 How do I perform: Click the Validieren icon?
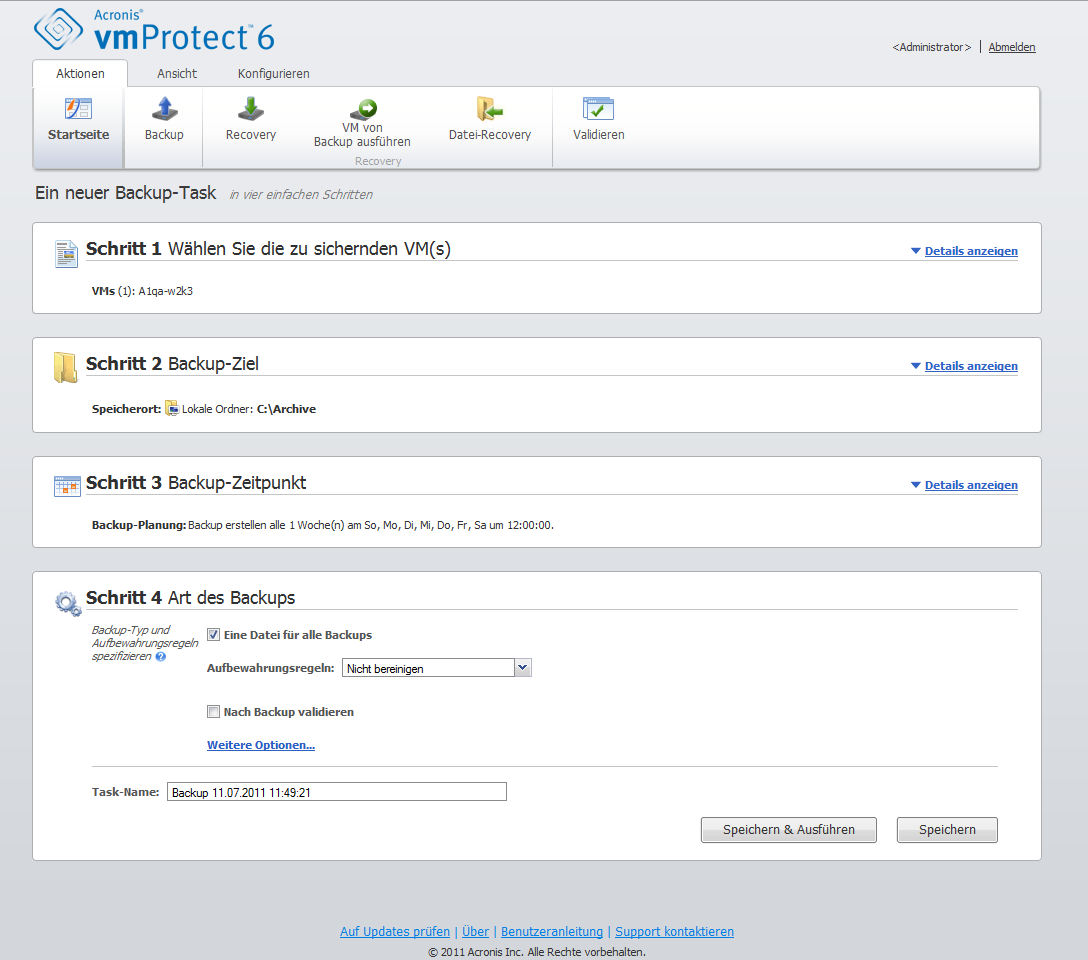pos(598,110)
